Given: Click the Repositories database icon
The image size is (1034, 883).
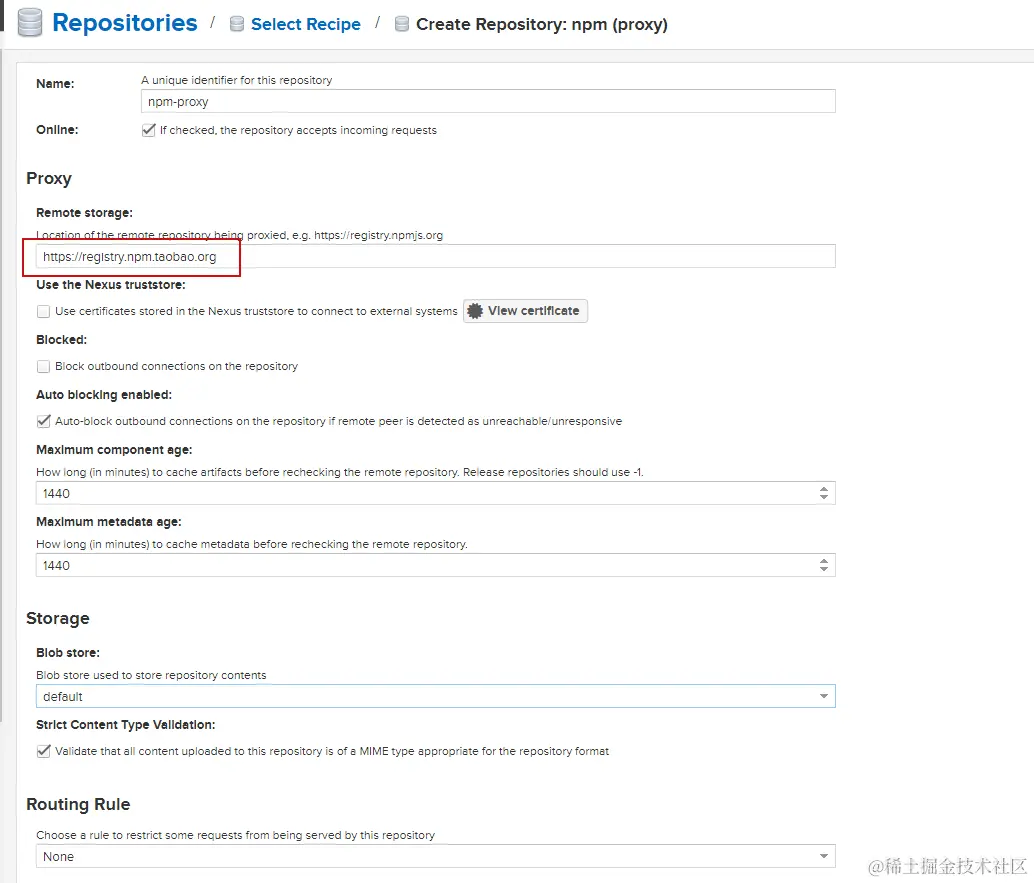Looking at the screenshot, I should click(31, 22).
